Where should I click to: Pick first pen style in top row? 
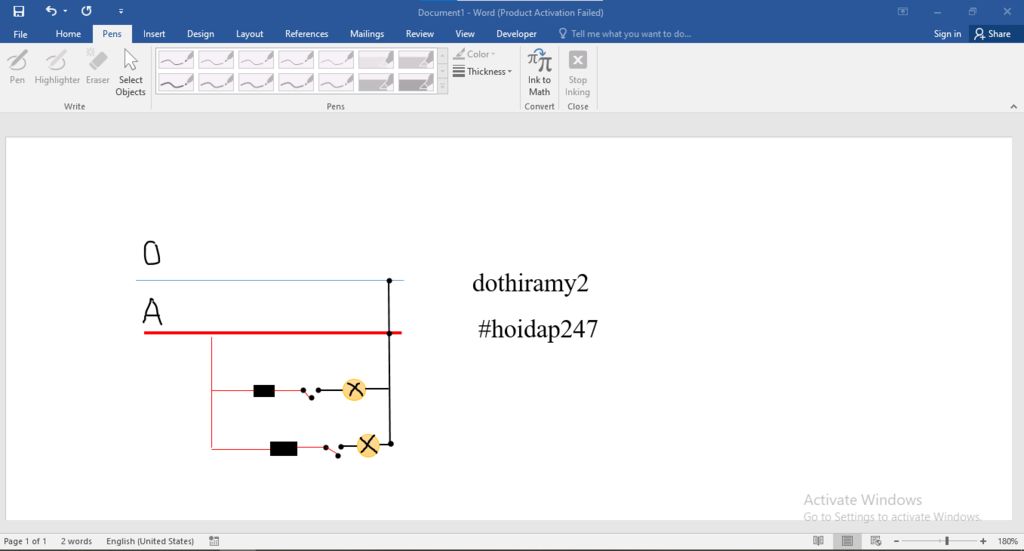pos(176,60)
